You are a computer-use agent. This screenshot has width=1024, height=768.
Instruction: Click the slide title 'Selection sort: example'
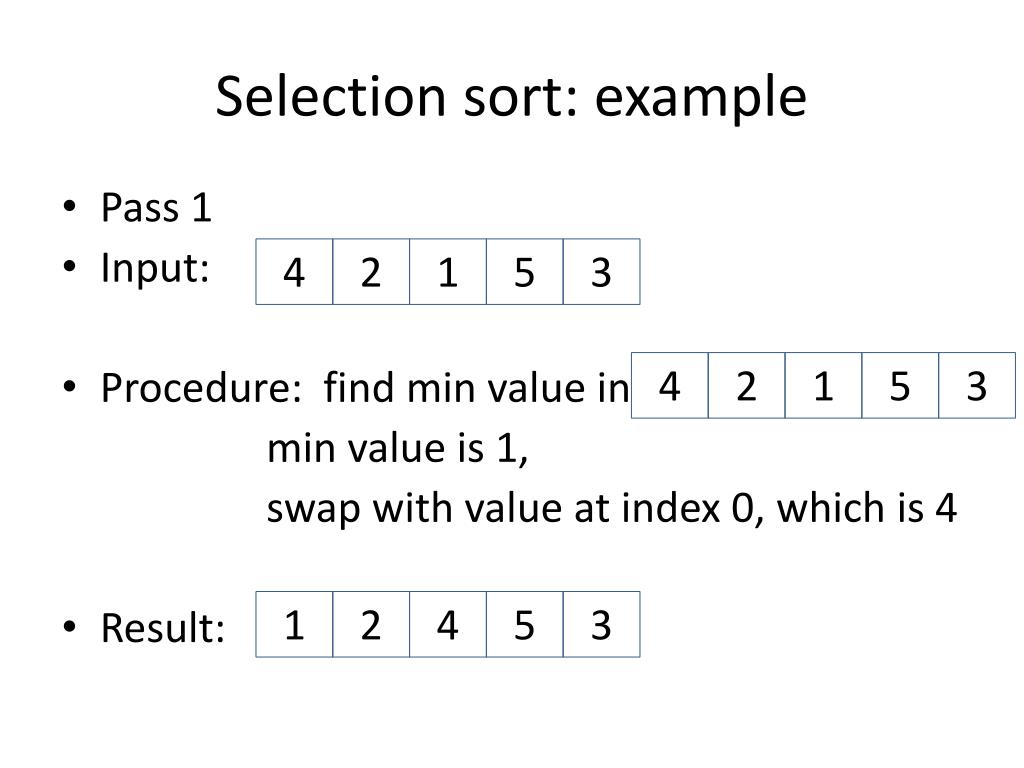511,97
